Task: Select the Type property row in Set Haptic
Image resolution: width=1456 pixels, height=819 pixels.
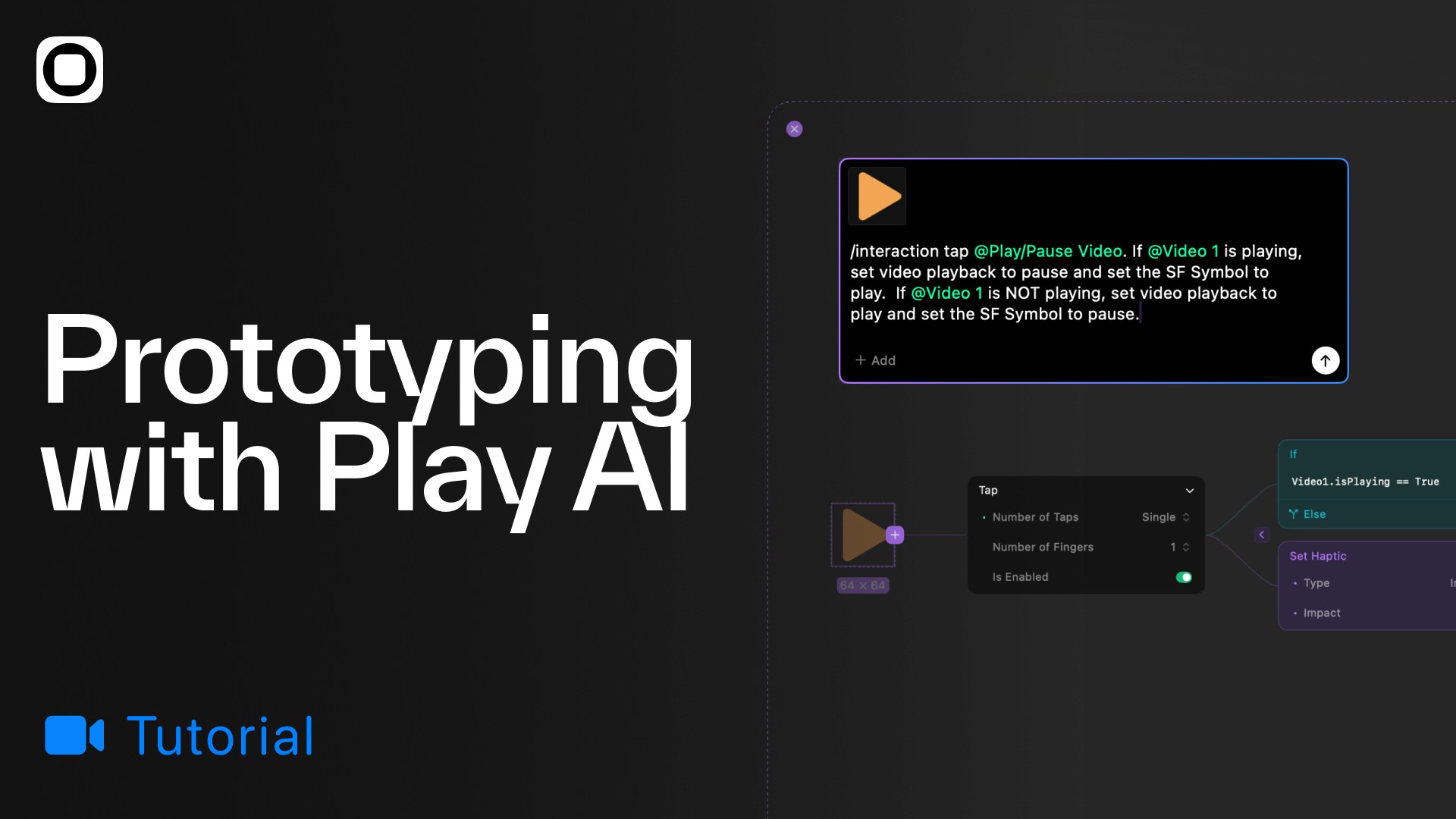Action: coord(1316,583)
